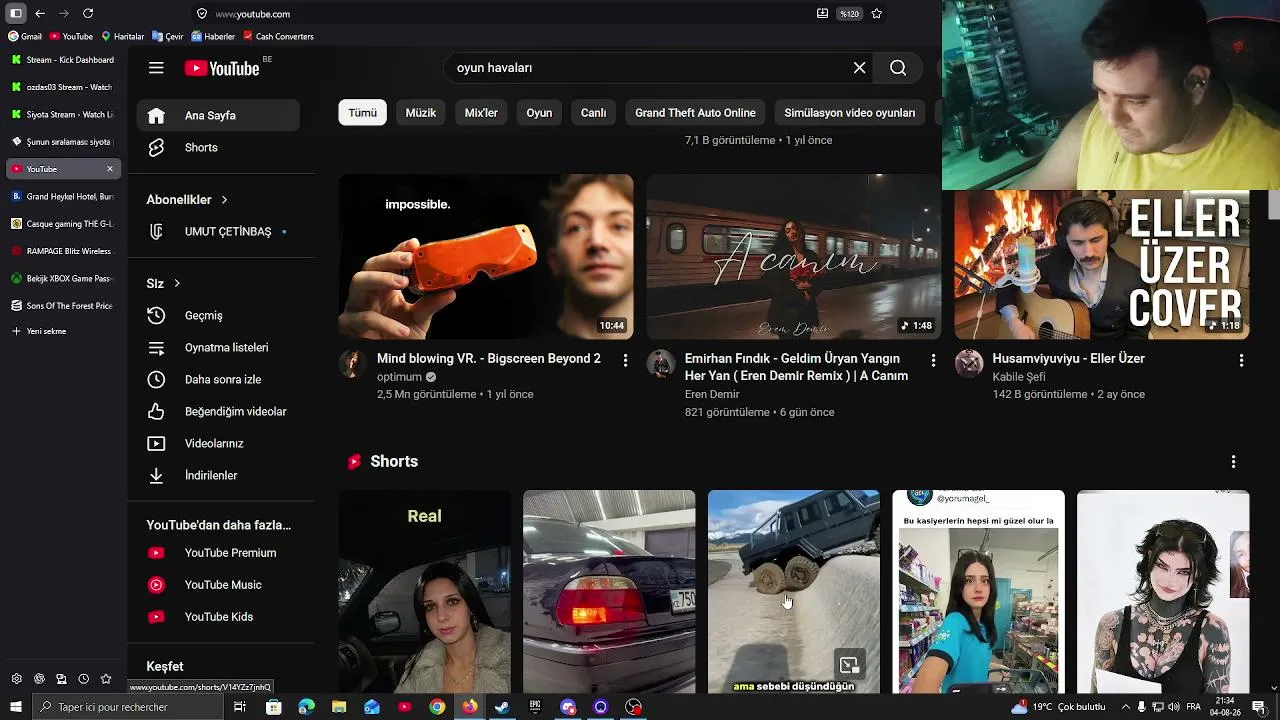Screen dimensions: 1280x720
Task: Select the Simülasyon video oyunları chip
Action: point(850,113)
